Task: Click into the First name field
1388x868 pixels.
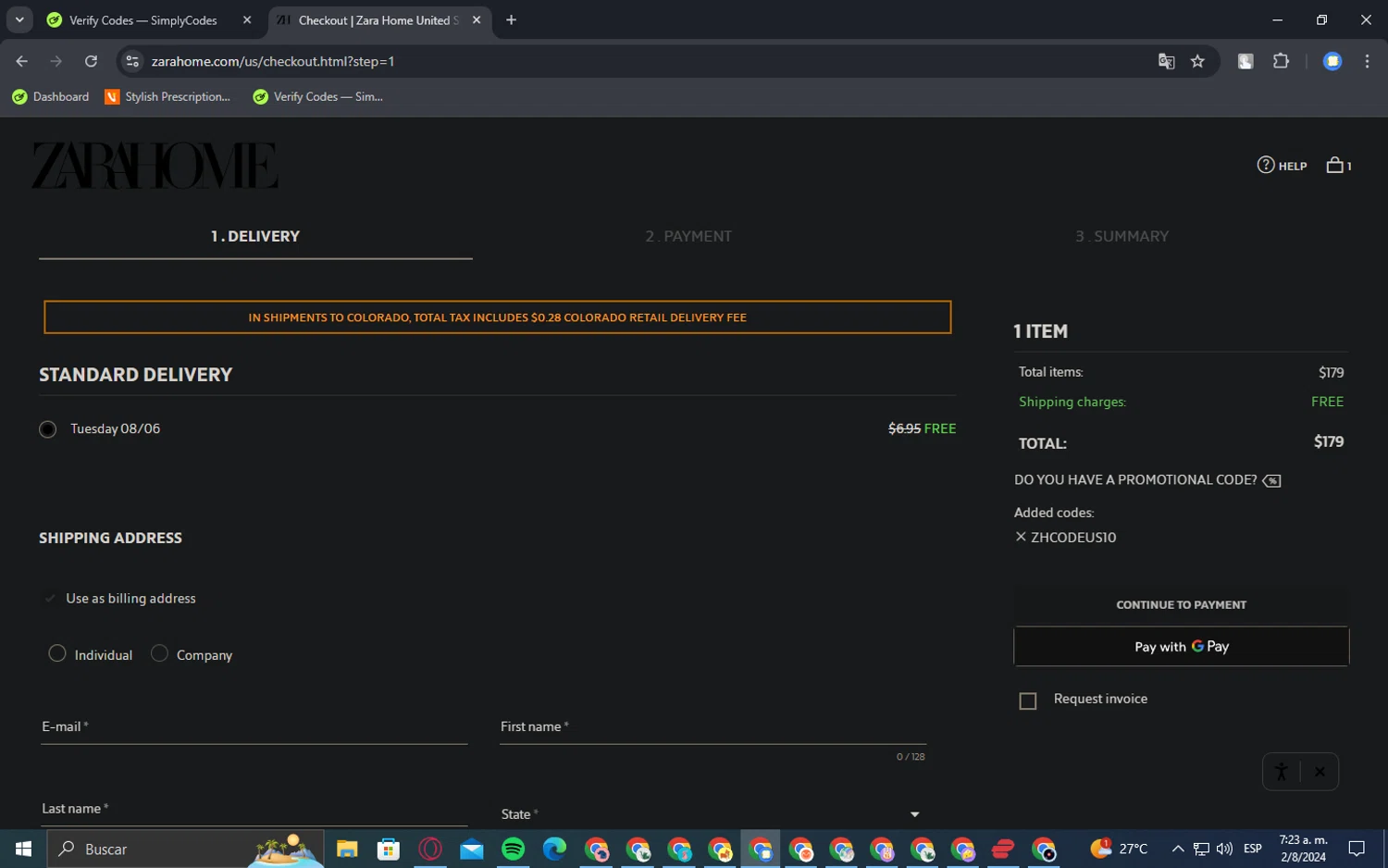Action: coord(713,726)
